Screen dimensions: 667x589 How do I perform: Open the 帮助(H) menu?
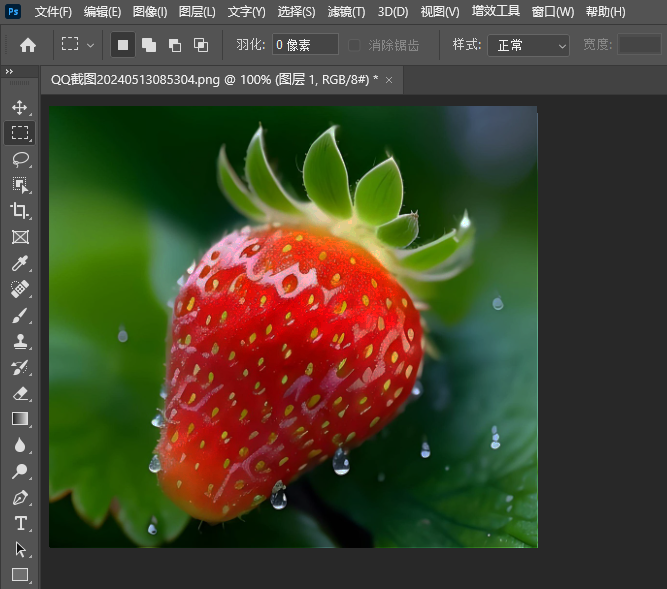coord(605,11)
